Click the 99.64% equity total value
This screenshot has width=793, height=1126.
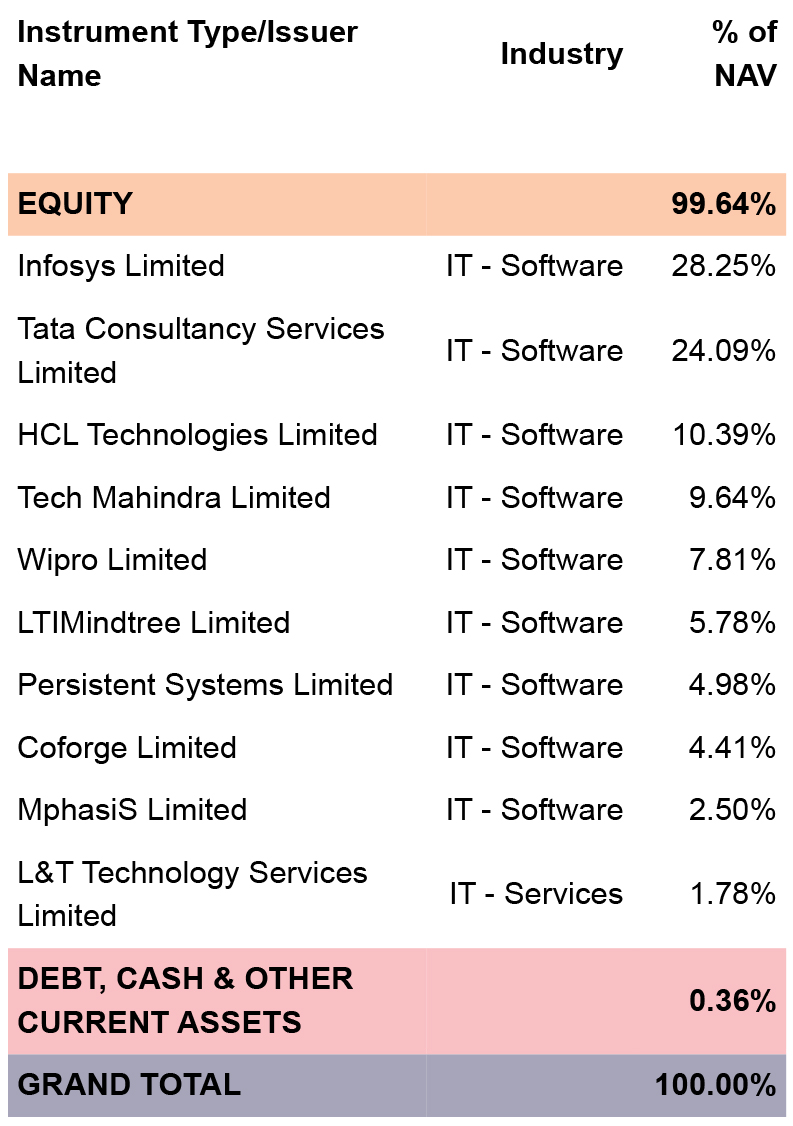pos(724,204)
